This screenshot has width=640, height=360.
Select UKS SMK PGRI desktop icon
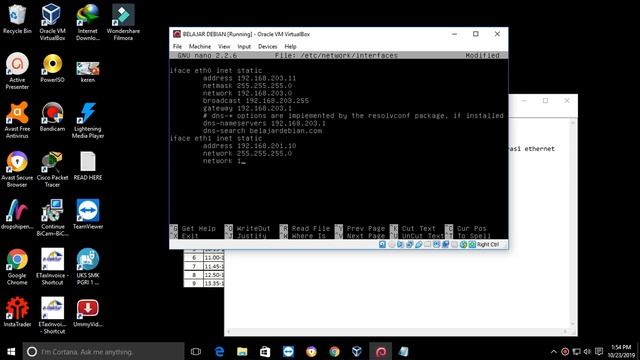[88, 267]
